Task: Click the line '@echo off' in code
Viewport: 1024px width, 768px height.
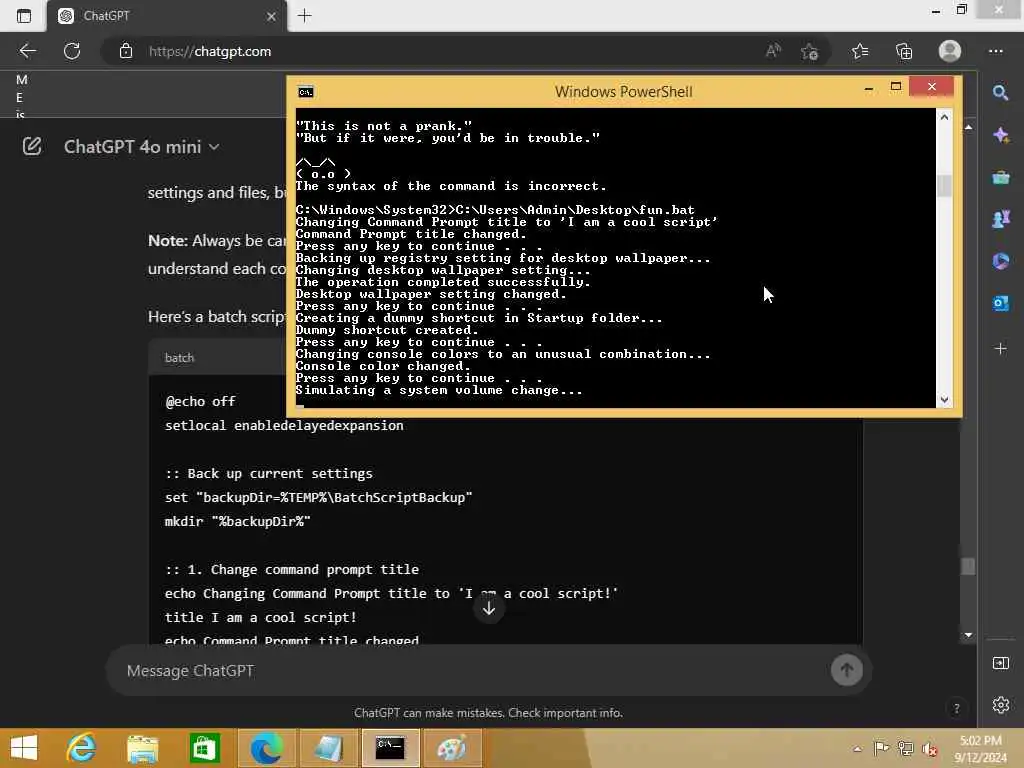Action: [x=200, y=401]
